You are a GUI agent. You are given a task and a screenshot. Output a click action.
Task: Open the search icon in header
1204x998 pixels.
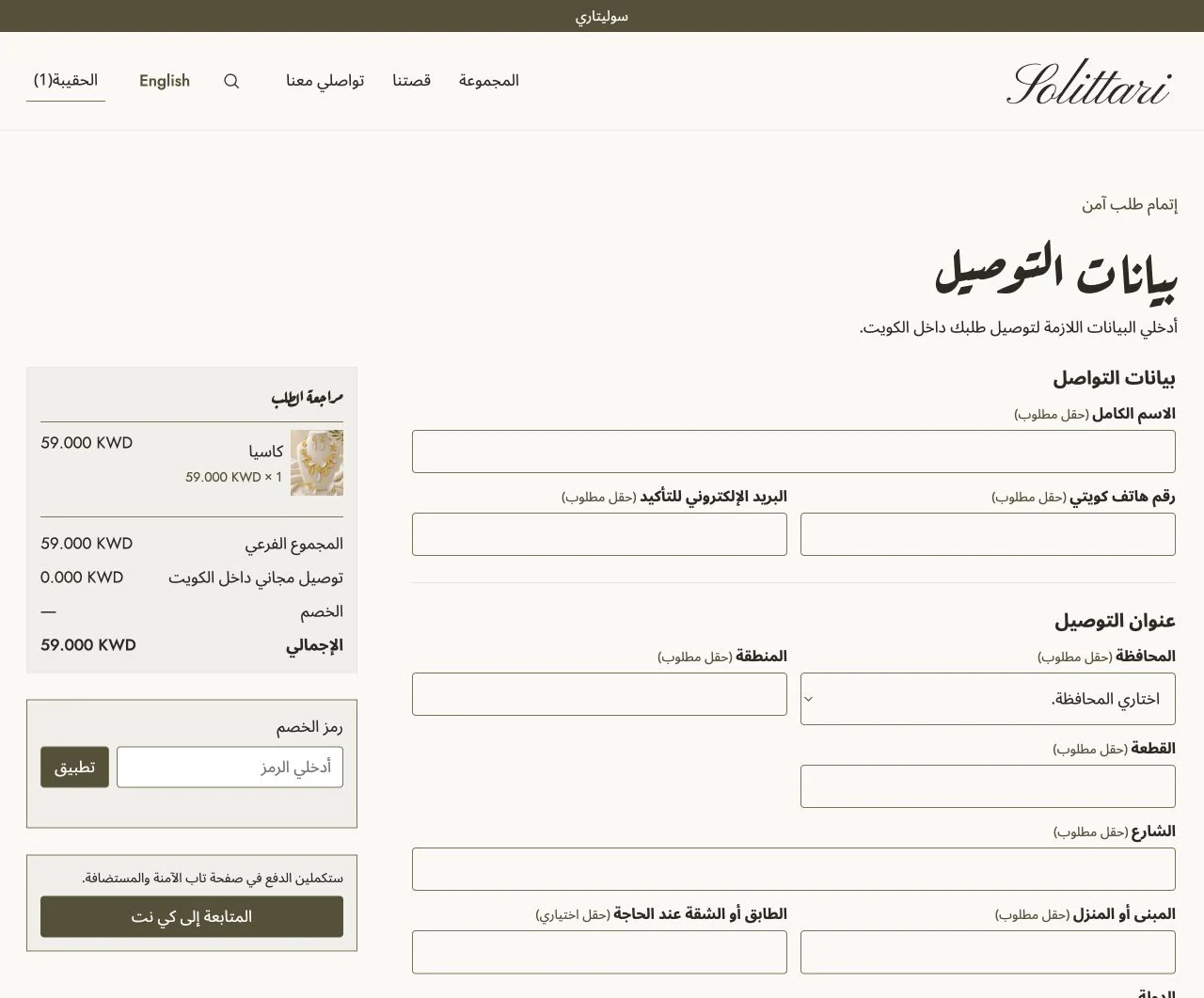(231, 81)
